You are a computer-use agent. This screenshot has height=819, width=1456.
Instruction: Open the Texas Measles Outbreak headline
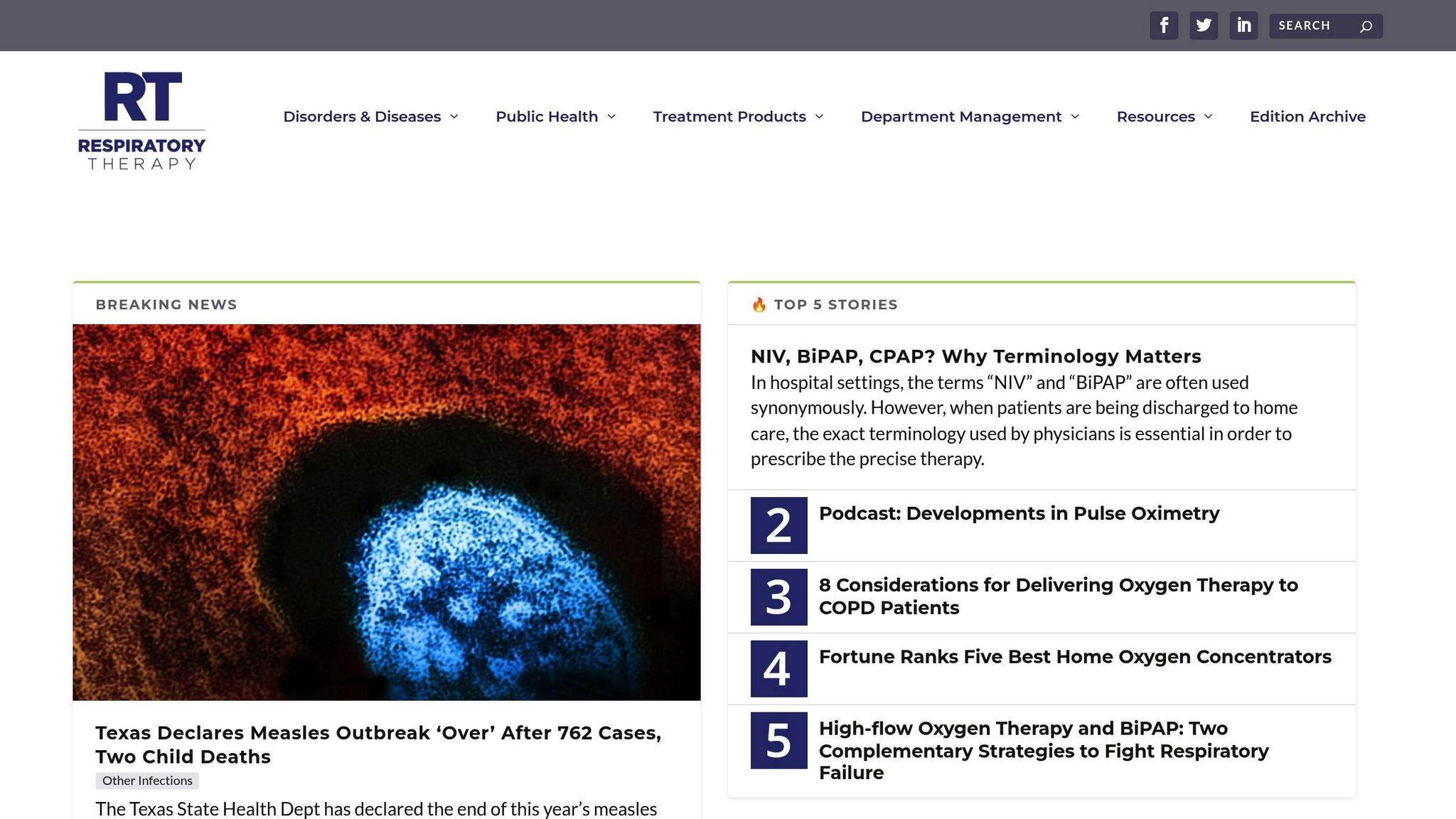[x=378, y=744]
